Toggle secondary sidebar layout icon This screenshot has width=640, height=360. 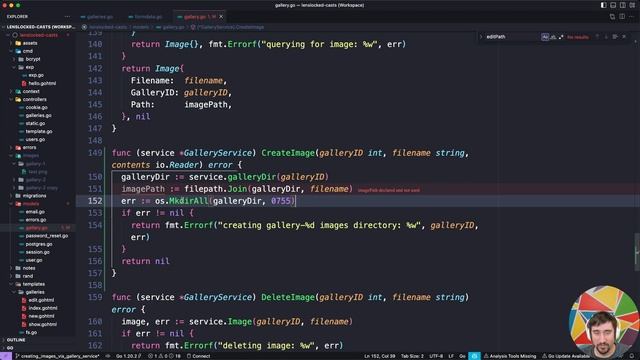pos(622,5)
